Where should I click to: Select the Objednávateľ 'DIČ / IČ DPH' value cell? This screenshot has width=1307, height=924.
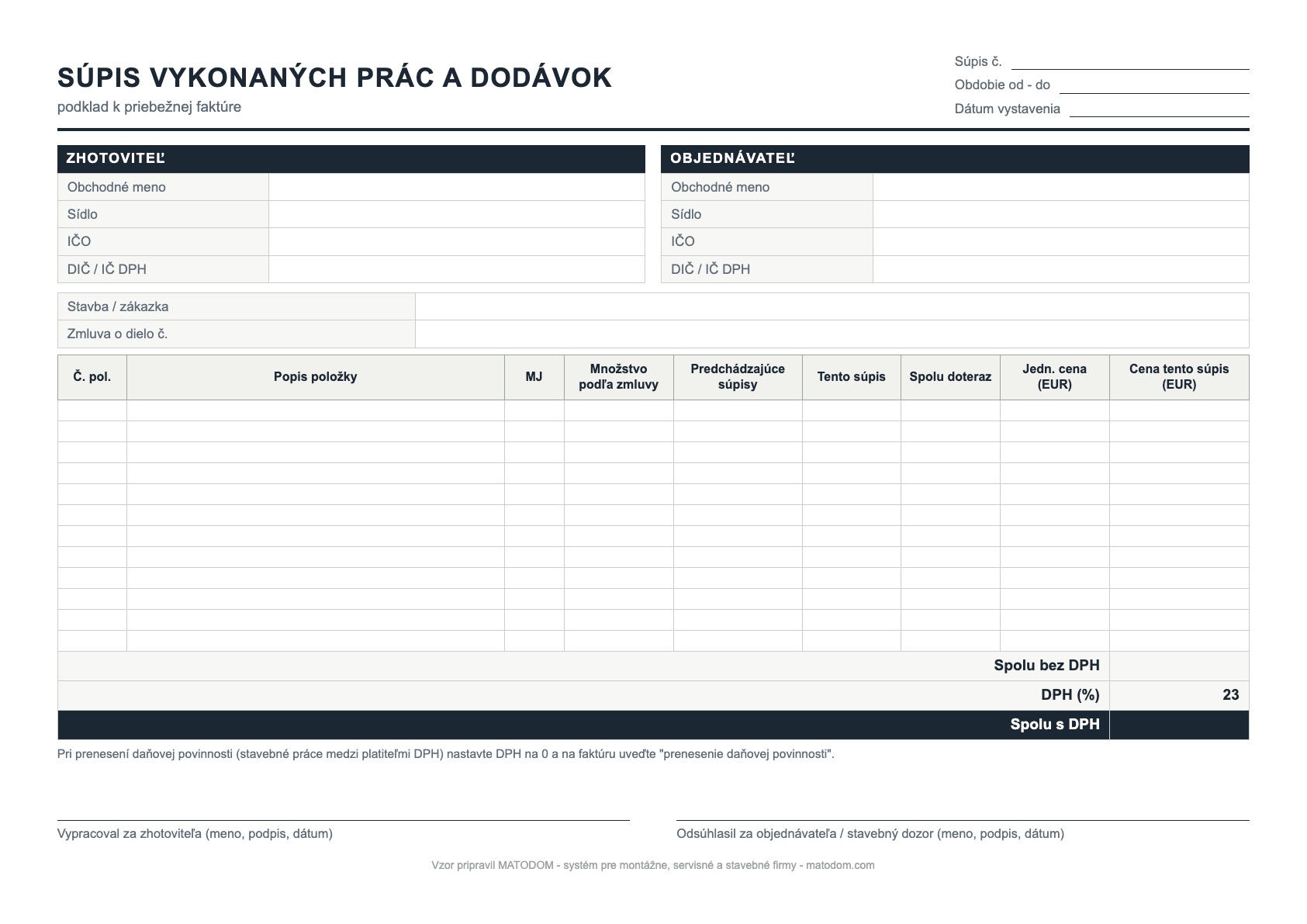(x=1061, y=269)
